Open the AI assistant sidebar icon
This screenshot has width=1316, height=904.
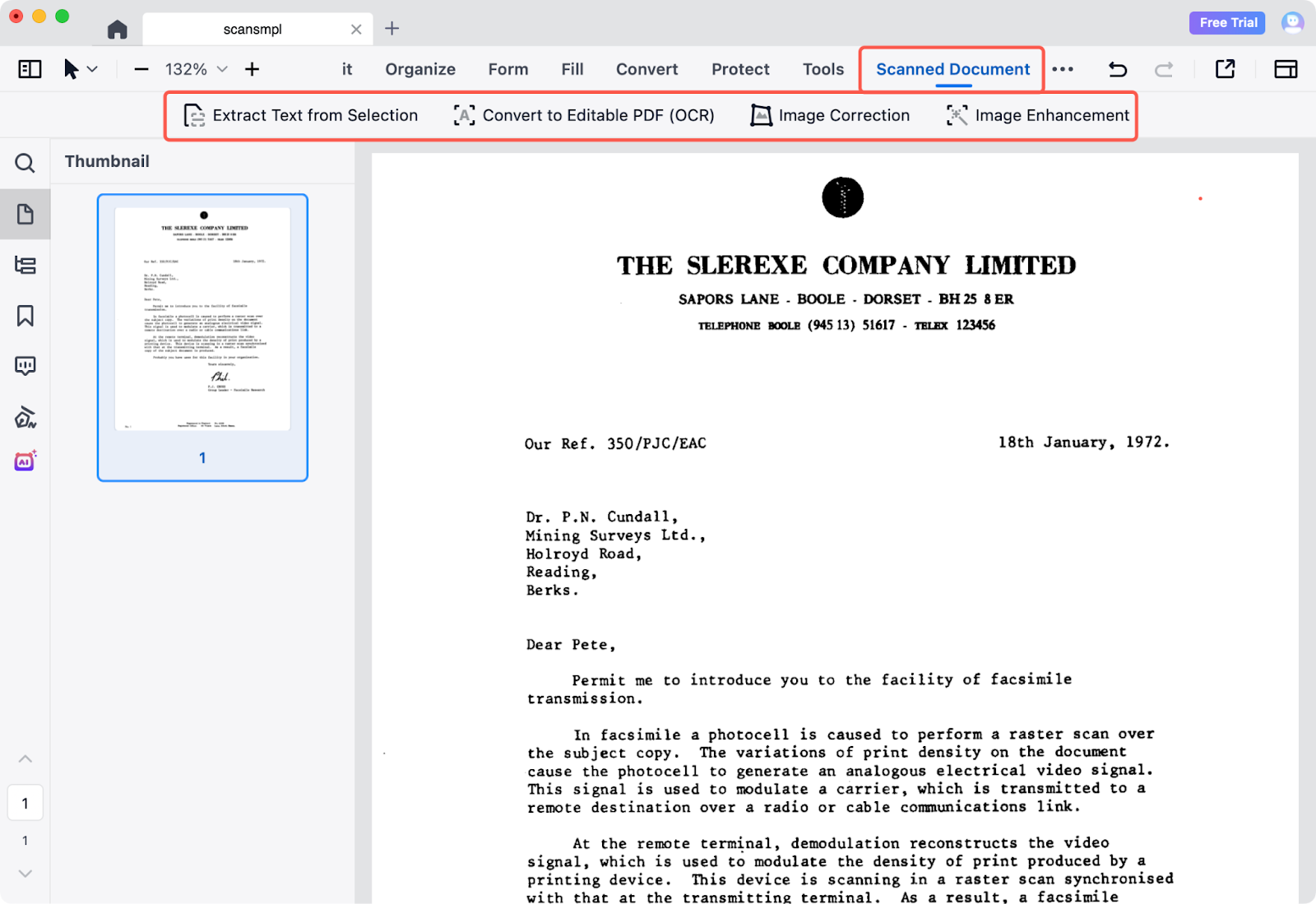point(25,461)
